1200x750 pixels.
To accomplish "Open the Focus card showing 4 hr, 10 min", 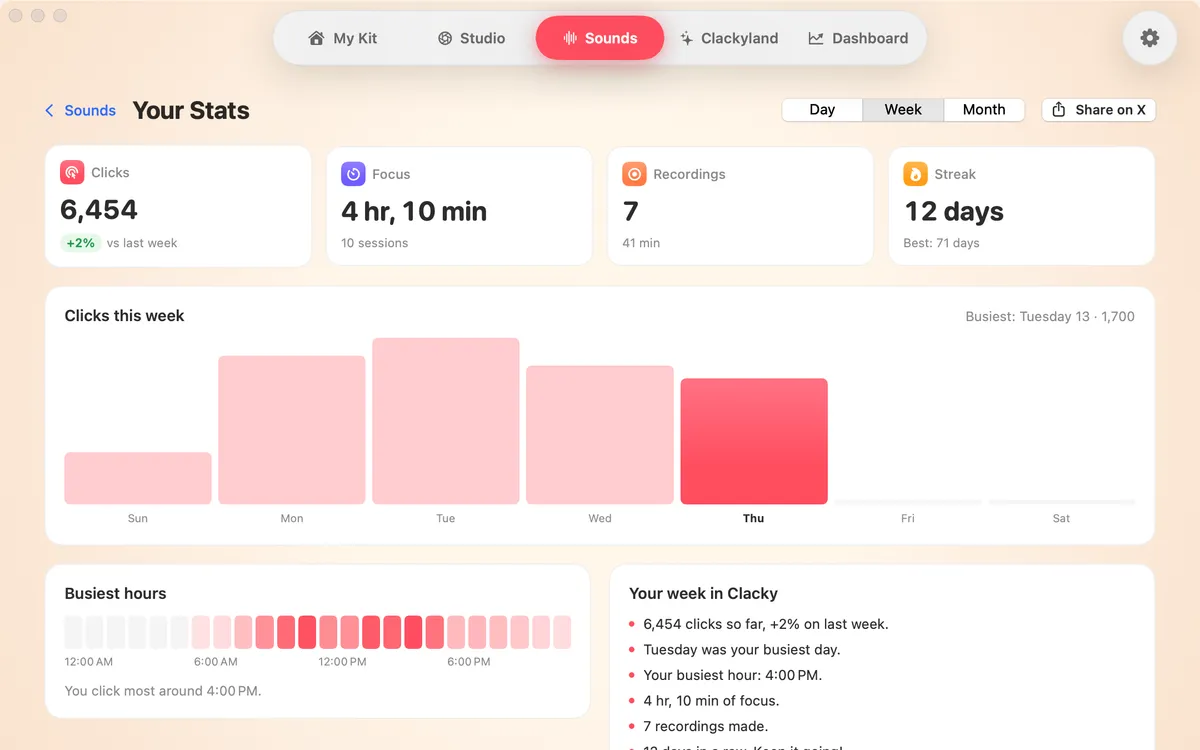I will point(459,206).
